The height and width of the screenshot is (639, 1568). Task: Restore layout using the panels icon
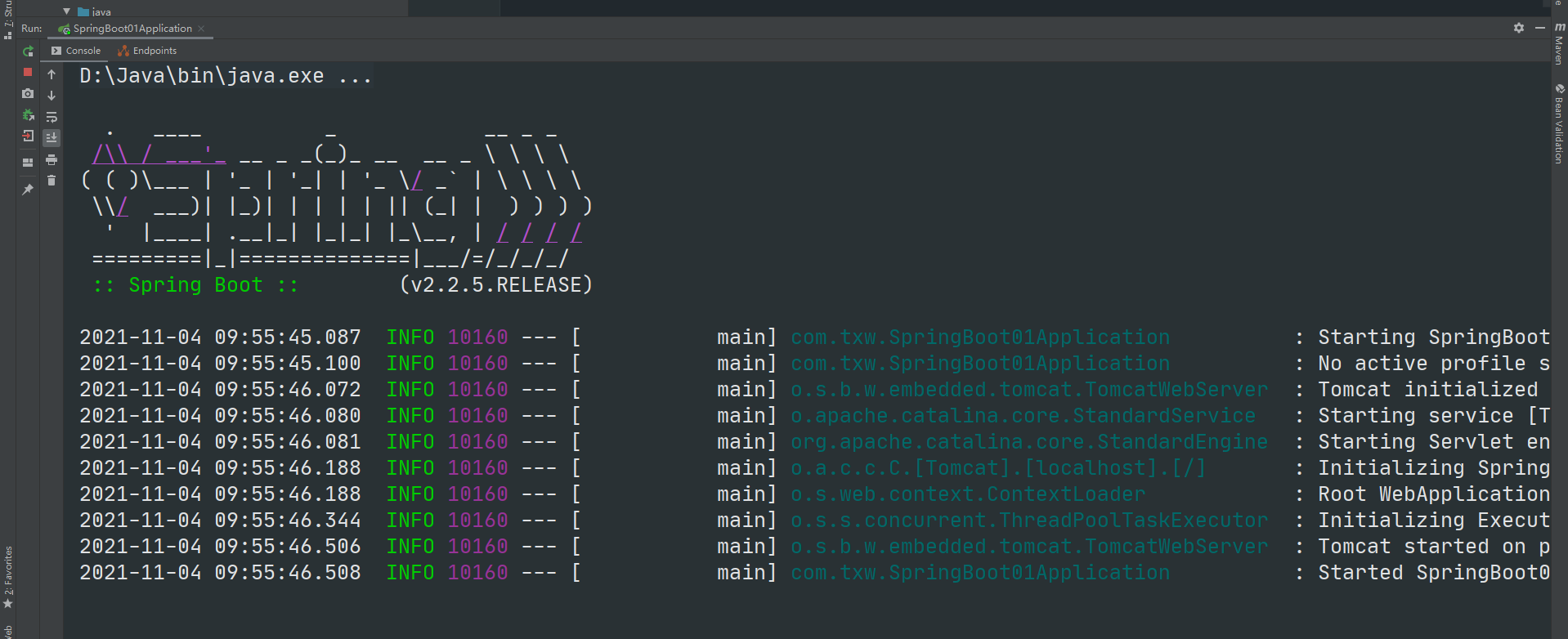(28, 162)
